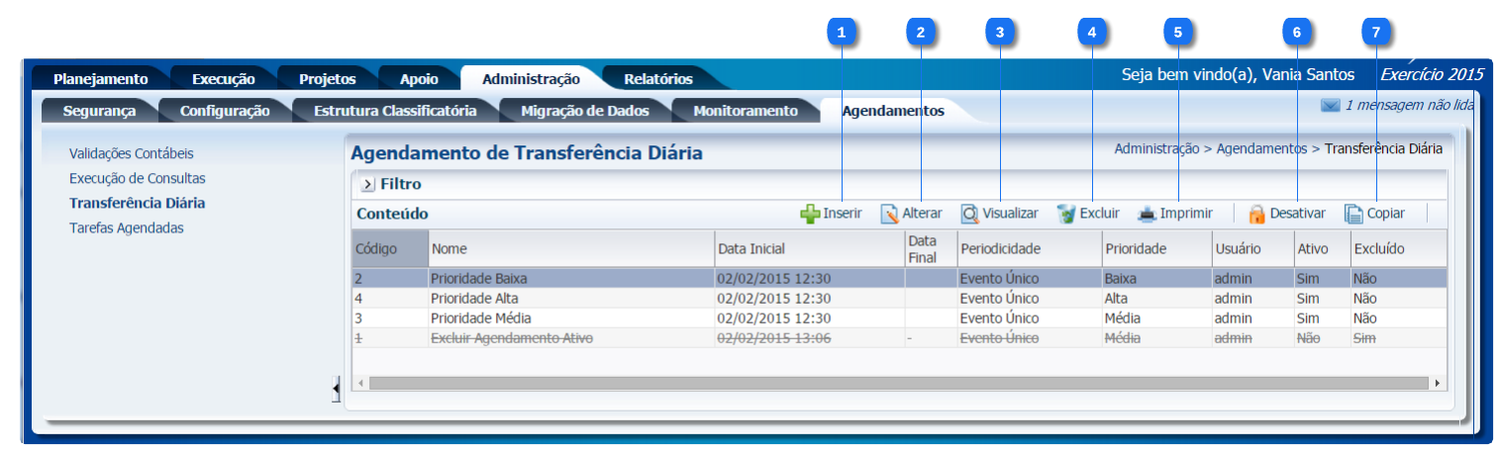
Task: Go to the Planejamento tab
Action: (x=100, y=79)
